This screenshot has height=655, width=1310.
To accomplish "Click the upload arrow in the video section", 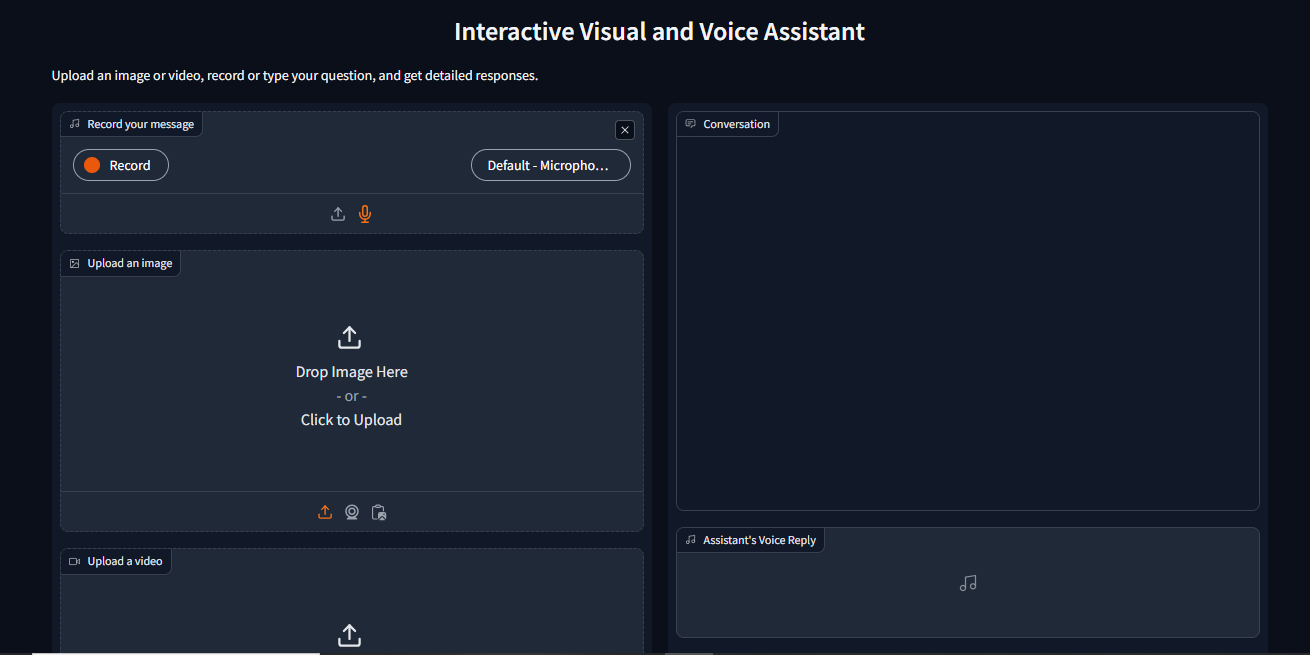I will pyautogui.click(x=349, y=635).
